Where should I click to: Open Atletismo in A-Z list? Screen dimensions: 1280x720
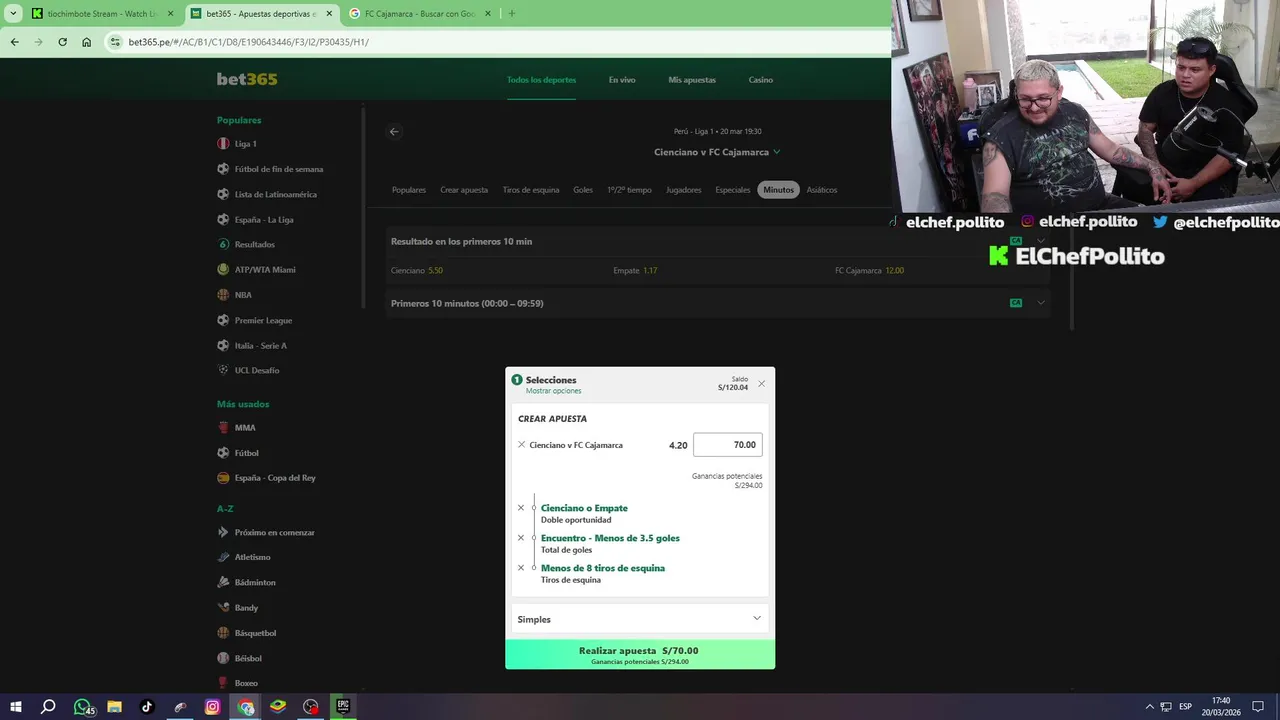252,557
